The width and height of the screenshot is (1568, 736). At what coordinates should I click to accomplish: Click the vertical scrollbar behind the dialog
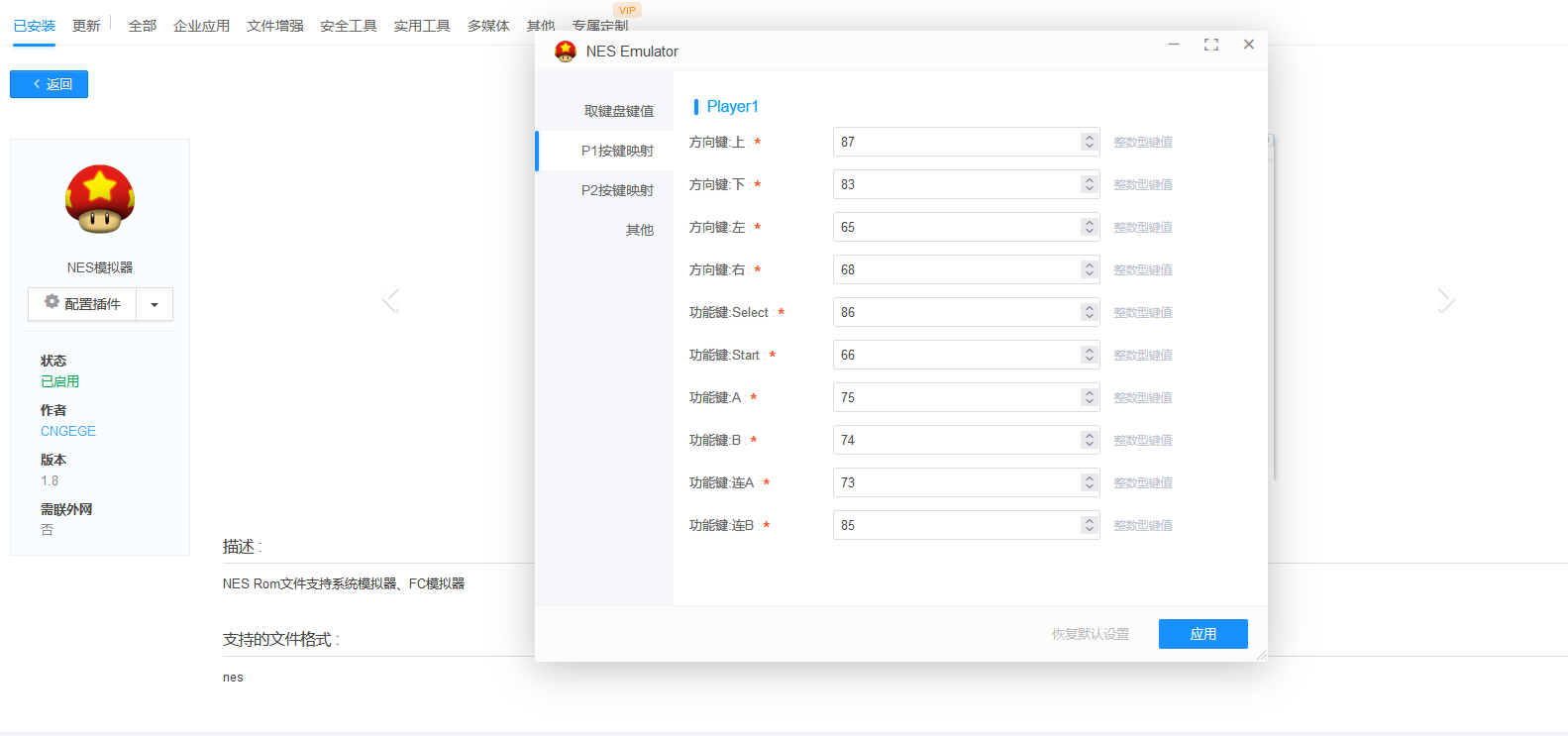1274,307
